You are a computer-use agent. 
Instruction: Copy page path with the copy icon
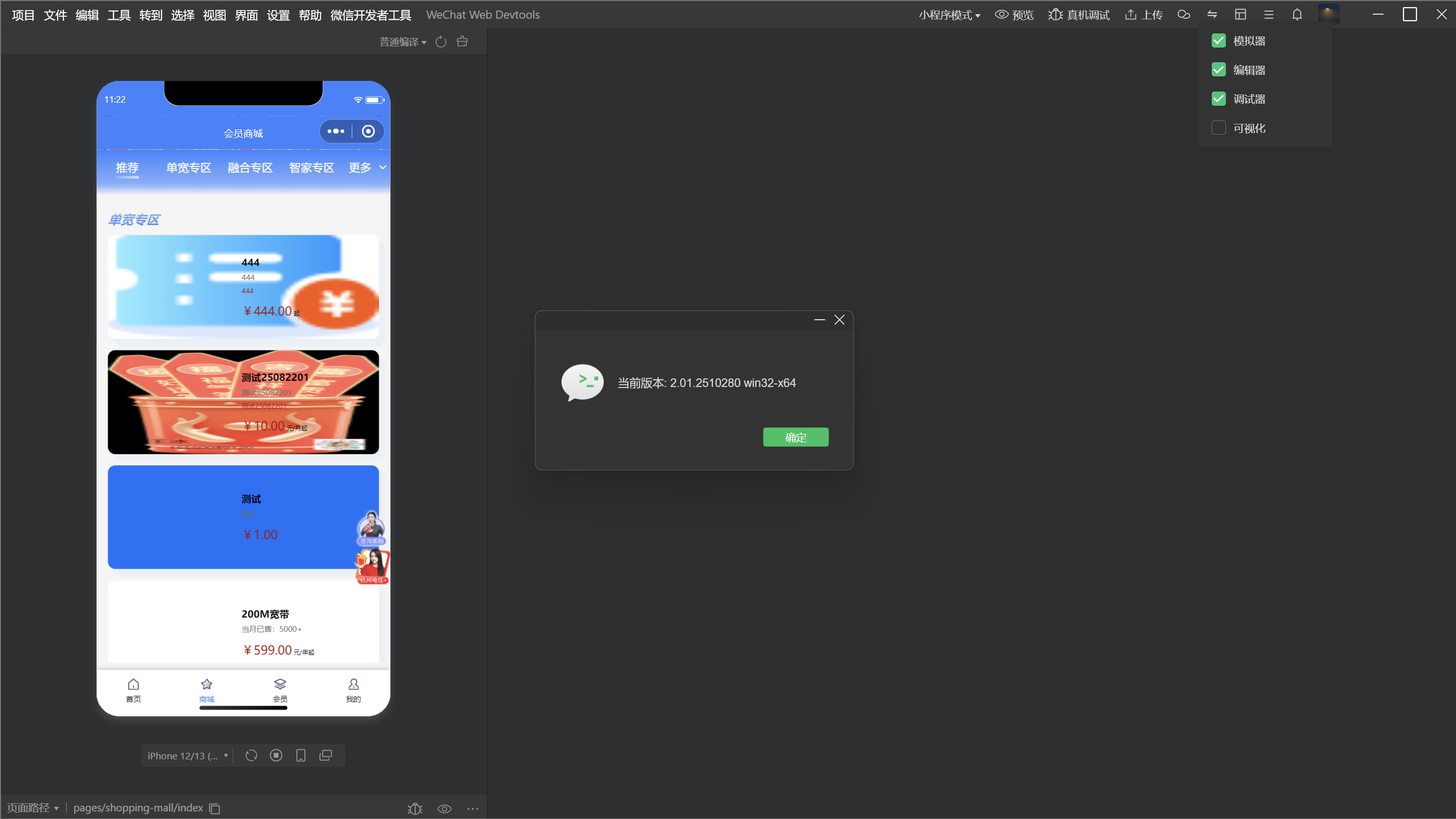(215, 808)
